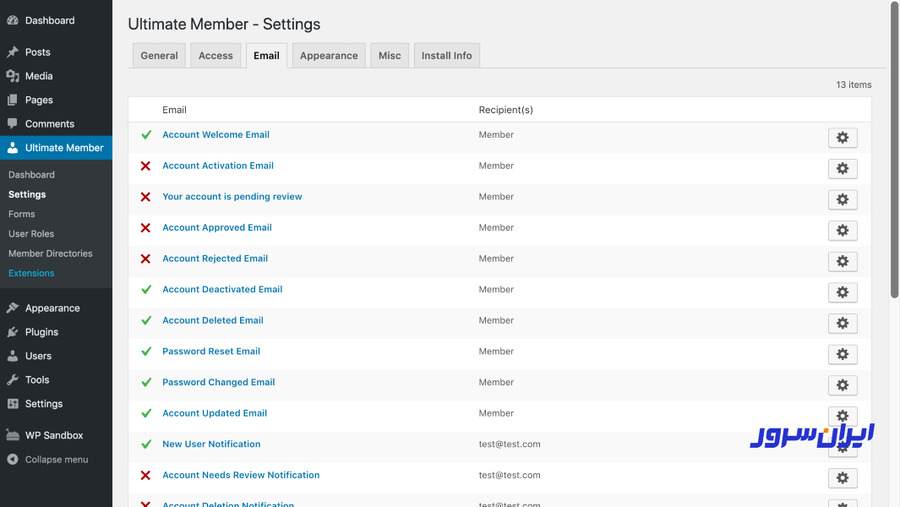
Task: Switch to the Access tab
Action: pos(216,56)
